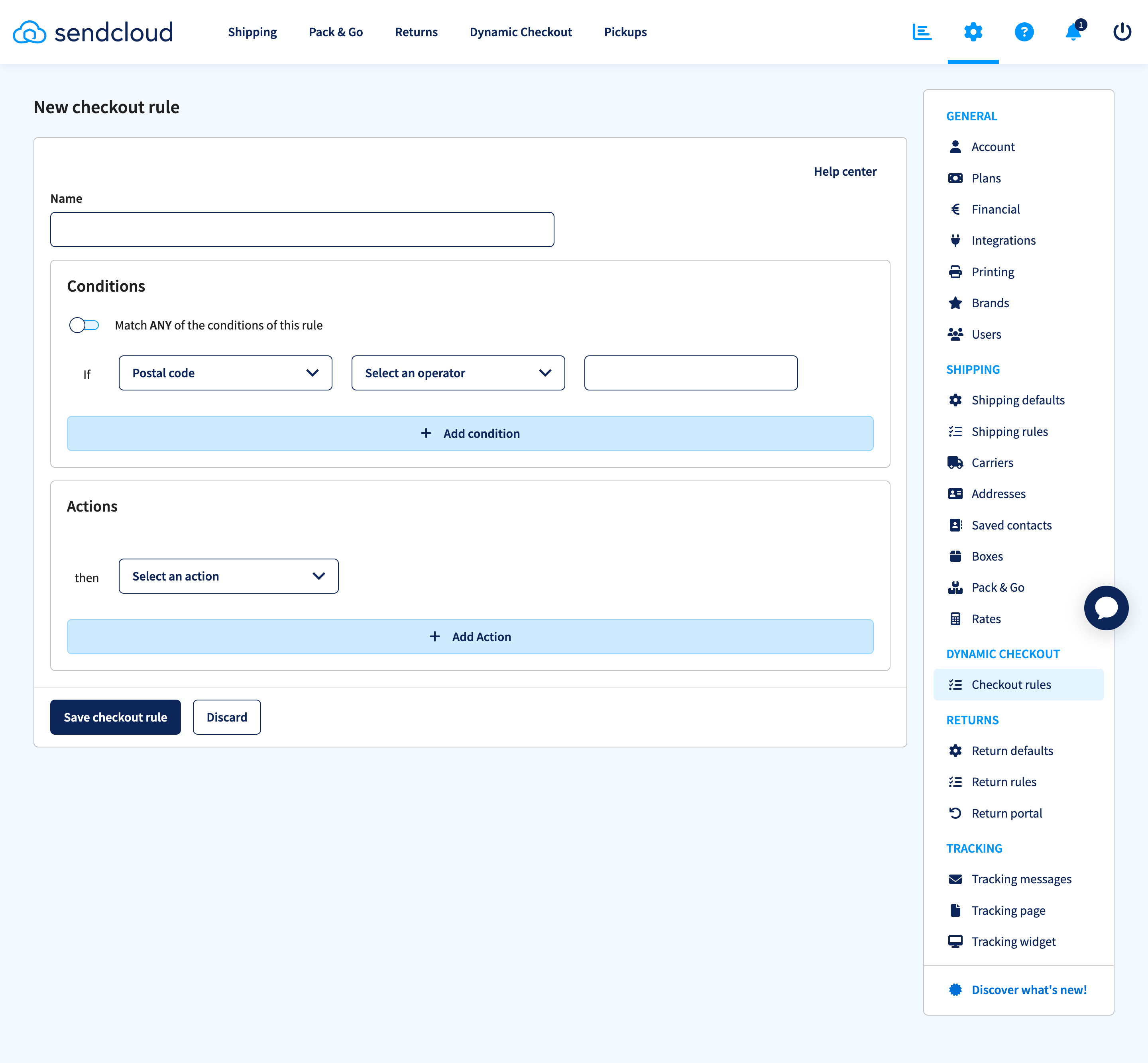Click the Plans money icon

pyautogui.click(x=955, y=178)
